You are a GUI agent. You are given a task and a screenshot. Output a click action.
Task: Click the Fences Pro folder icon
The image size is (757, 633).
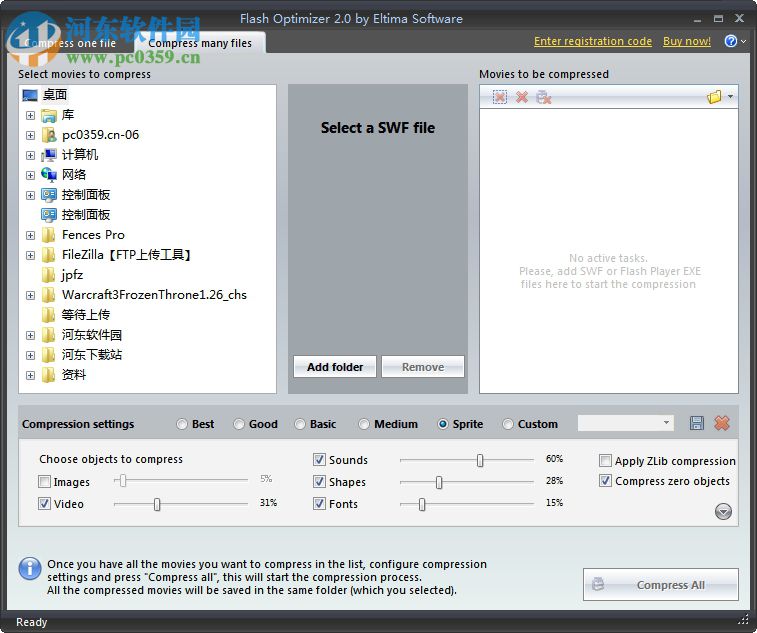49,235
